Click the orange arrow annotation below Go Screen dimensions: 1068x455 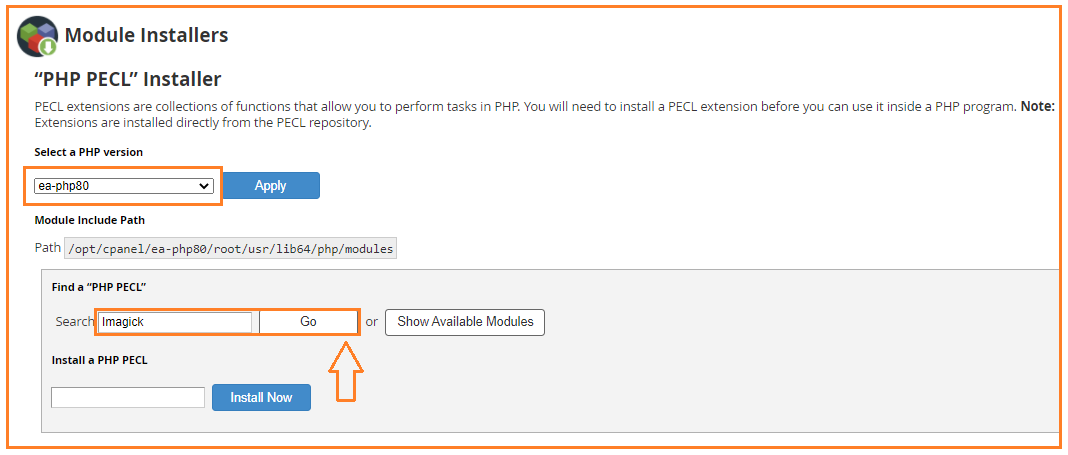point(346,371)
